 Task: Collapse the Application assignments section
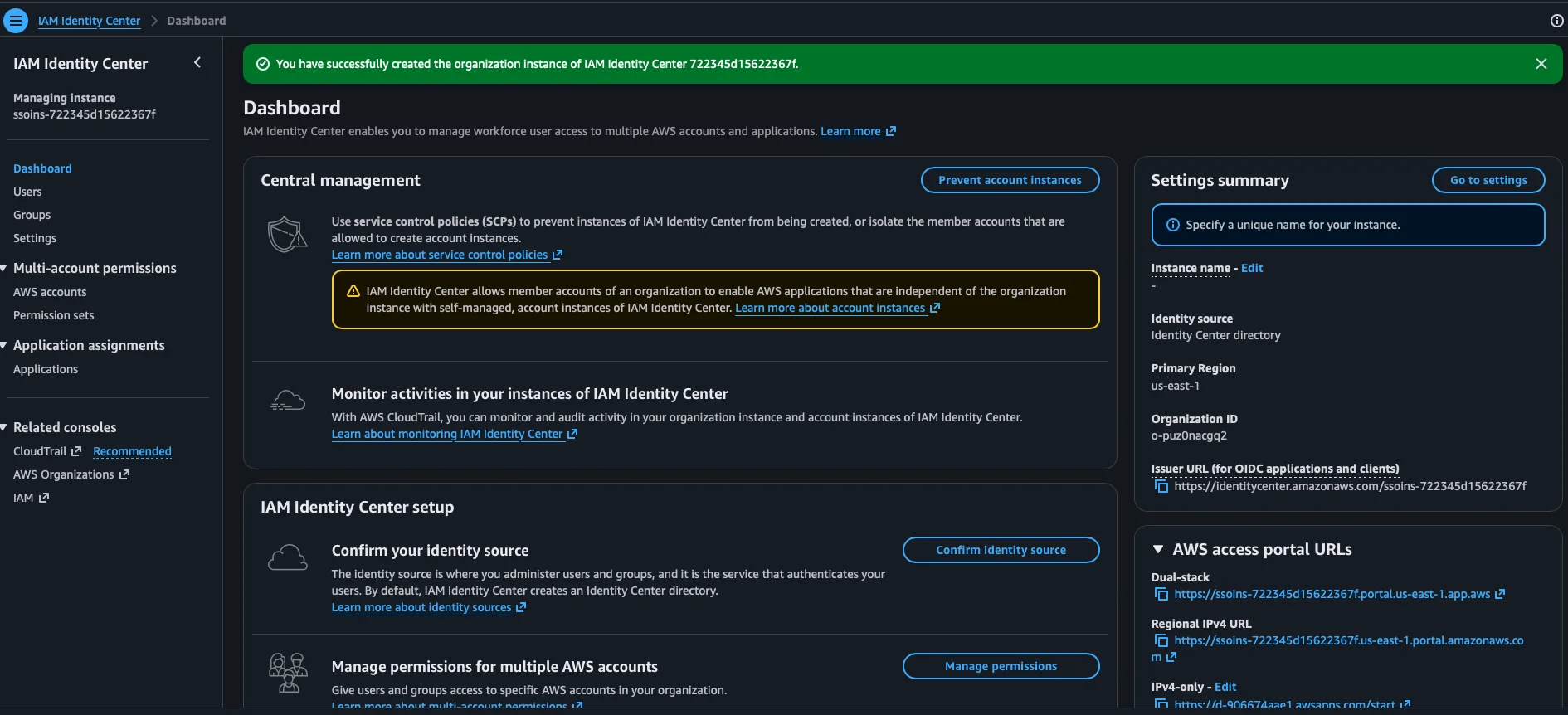tap(4, 345)
